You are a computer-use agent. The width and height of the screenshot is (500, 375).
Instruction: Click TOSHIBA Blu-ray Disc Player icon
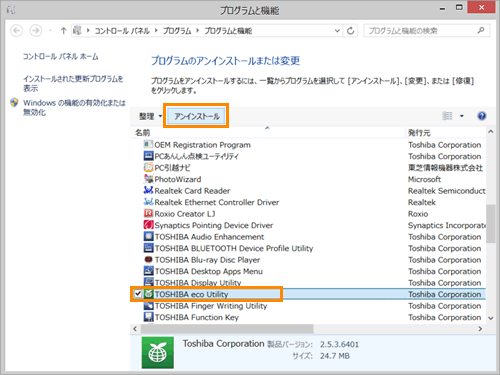148,259
